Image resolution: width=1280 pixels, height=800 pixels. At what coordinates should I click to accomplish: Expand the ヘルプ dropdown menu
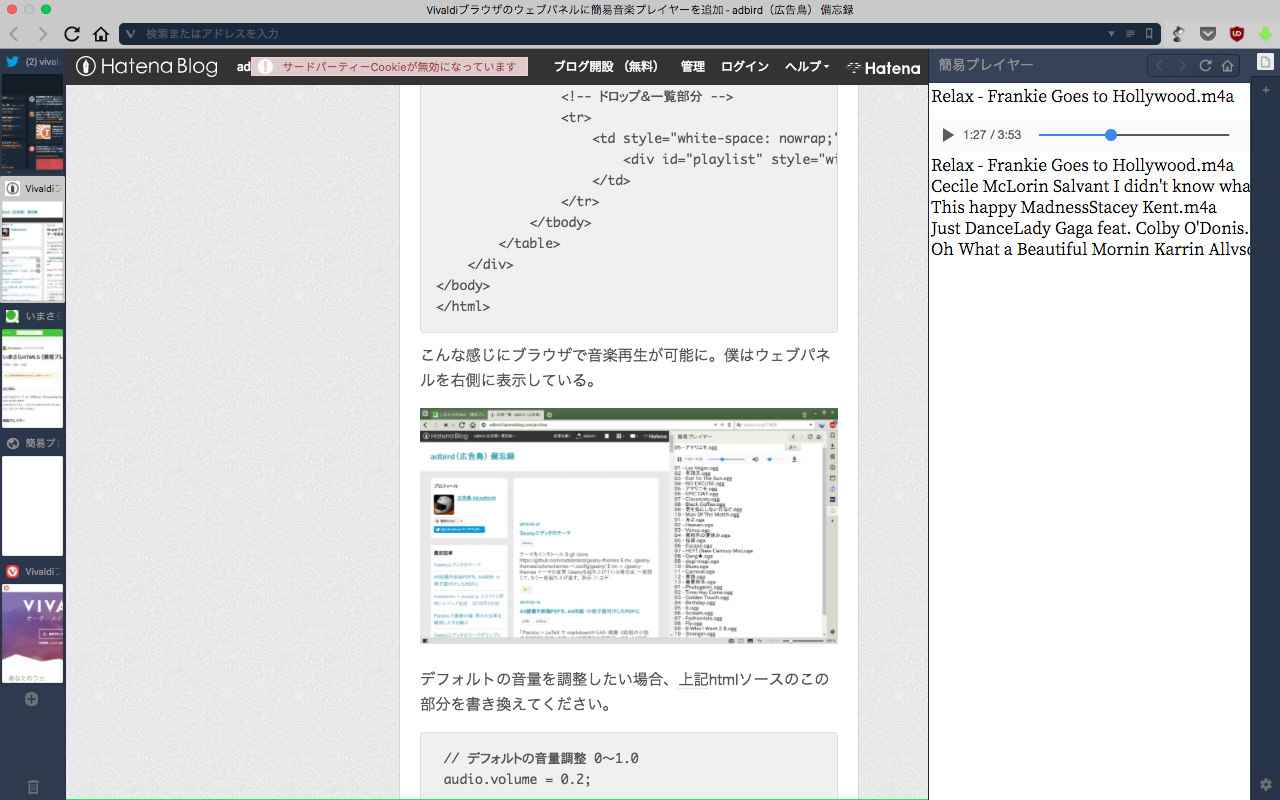(x=807, y=67)
